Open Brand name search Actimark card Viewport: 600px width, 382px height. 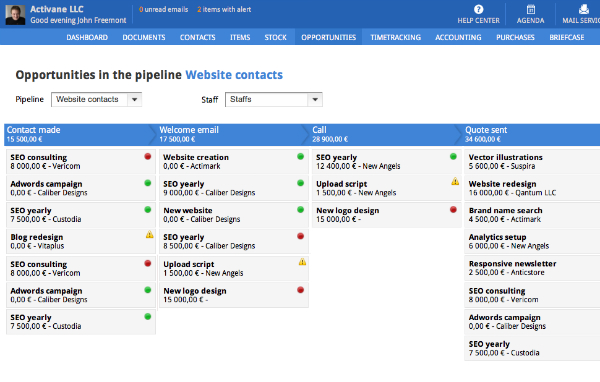coord(532,215)
